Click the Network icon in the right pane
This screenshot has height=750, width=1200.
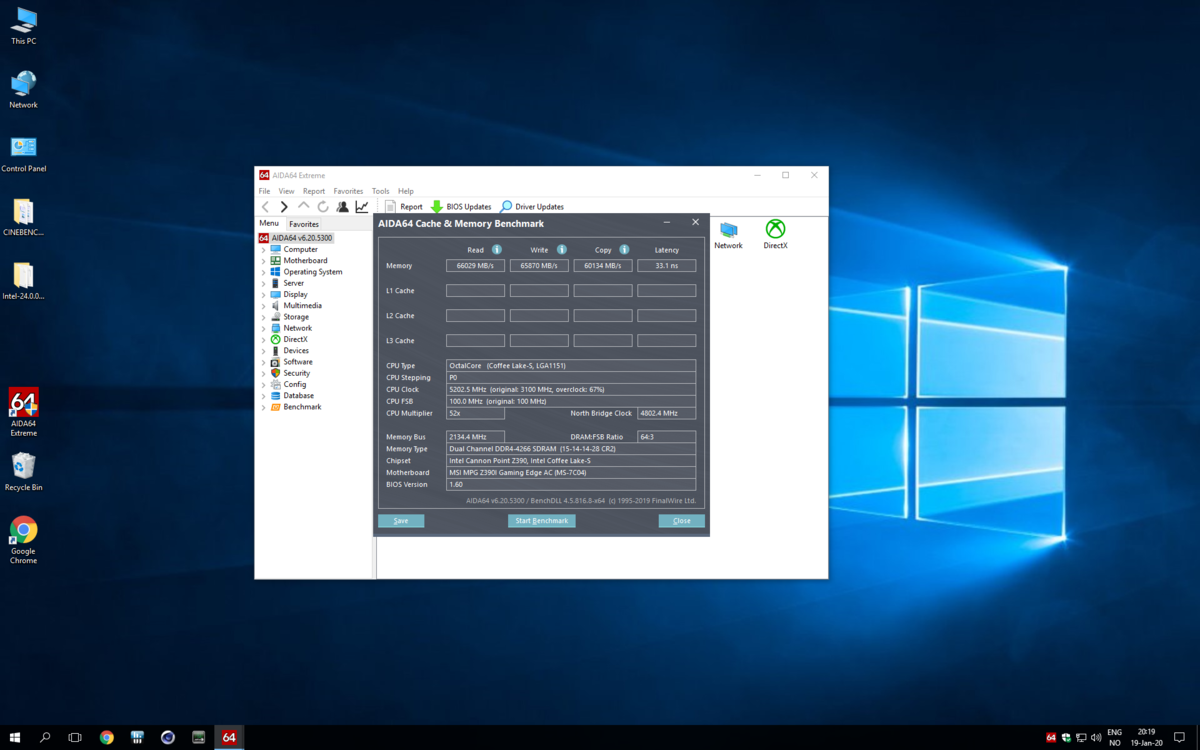[x=728, y=235]
